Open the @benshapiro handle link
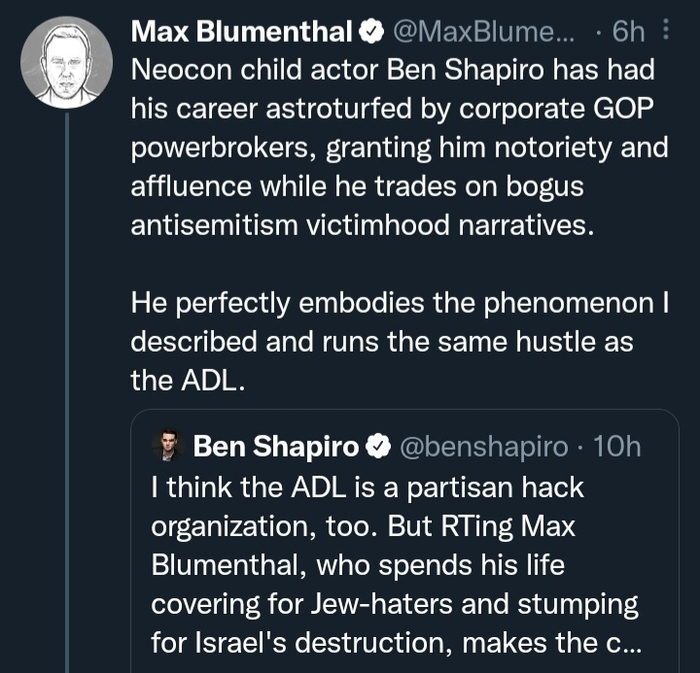The width and height of the screenshot is (700, 673). pyautogui.click(x=484, y=447)
